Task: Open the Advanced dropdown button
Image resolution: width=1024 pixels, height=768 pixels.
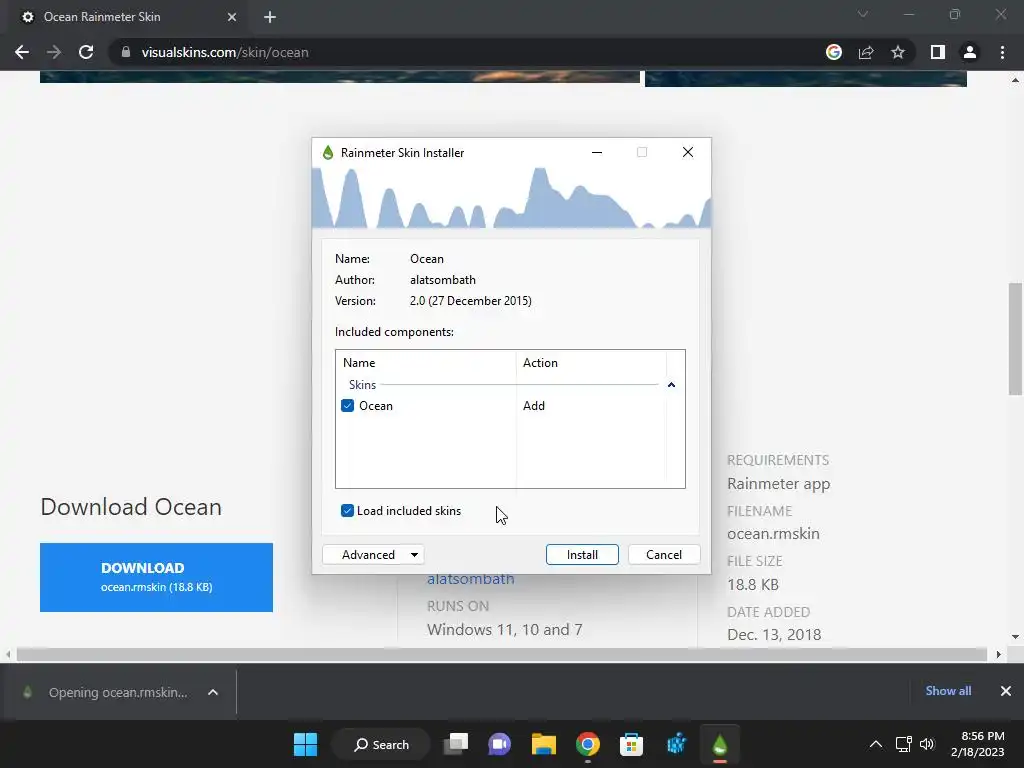Action: [x=374, y=554]
